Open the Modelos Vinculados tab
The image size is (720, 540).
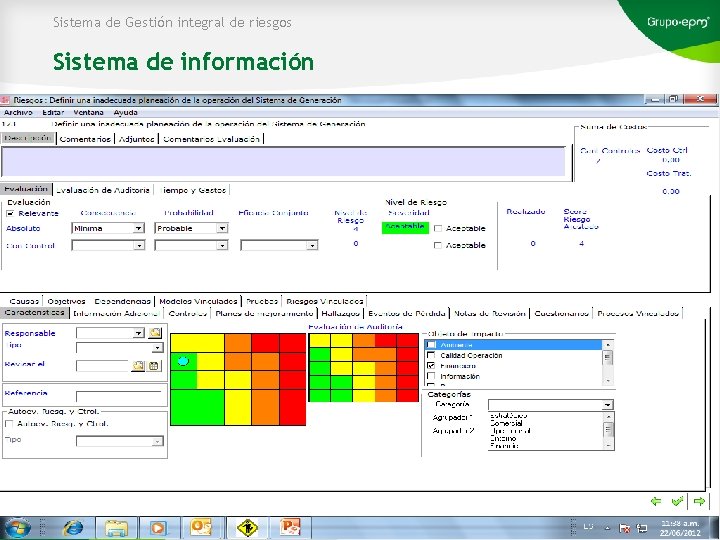[198, 301]
